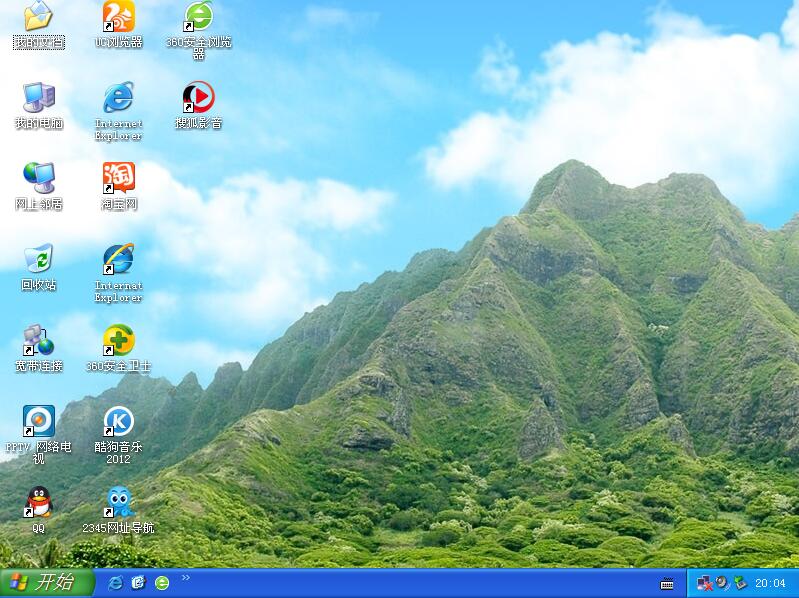Launch Internet Explorer from Quick Launch bar
Screen dimensions: 799x598
(x=115, y=583)
